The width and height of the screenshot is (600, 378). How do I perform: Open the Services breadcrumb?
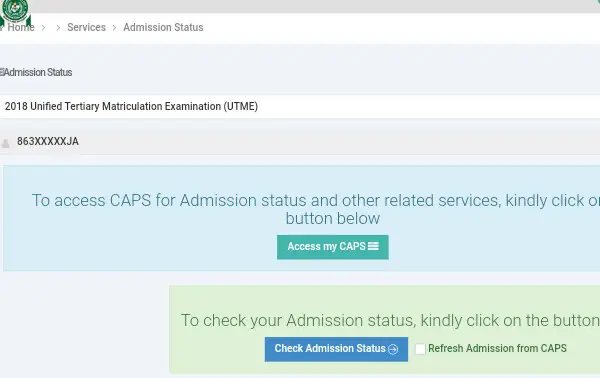(86, 28)
